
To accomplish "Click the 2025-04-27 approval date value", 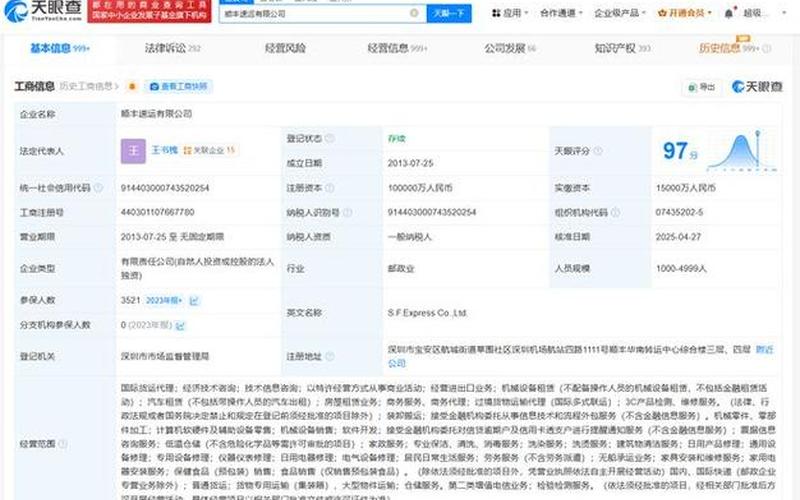I will 678,237.
